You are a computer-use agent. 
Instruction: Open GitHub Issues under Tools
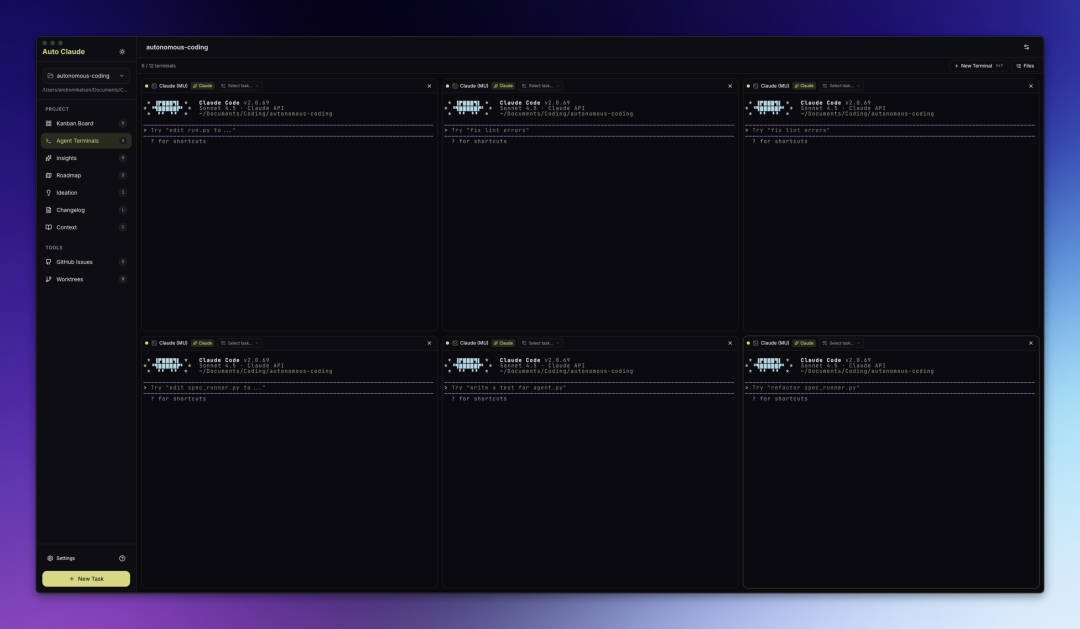pyautogui.click(x=74, y=261)
